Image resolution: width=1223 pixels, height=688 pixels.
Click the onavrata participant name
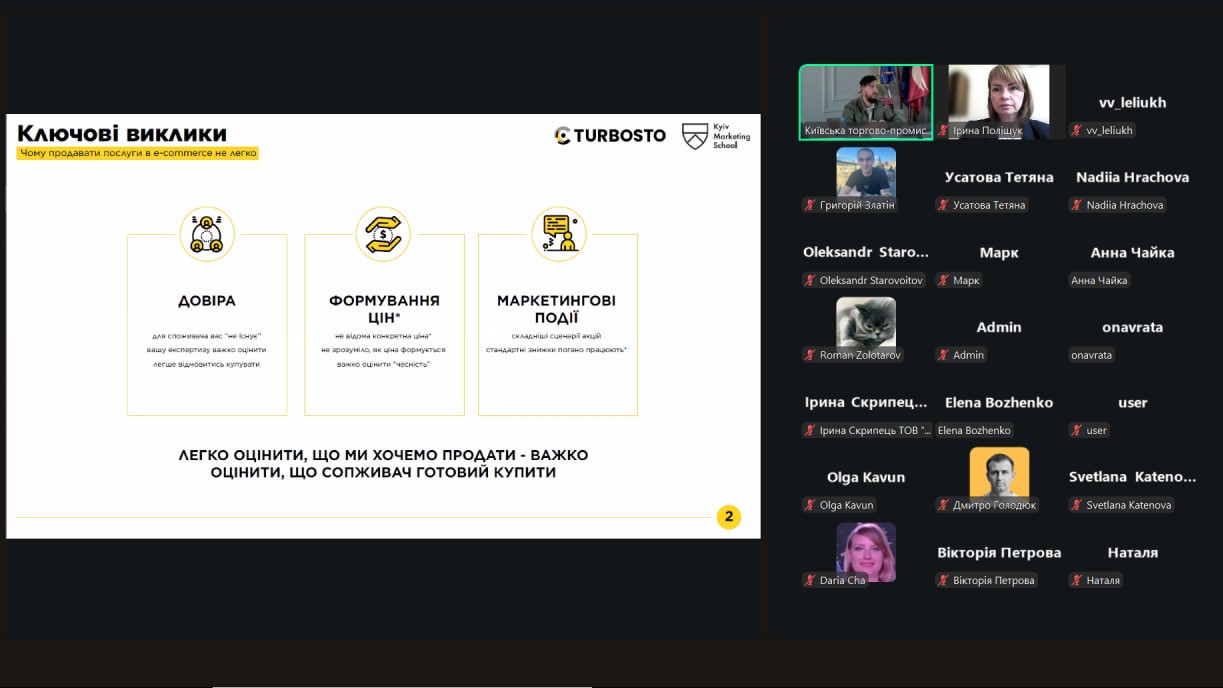(1132, 328)
